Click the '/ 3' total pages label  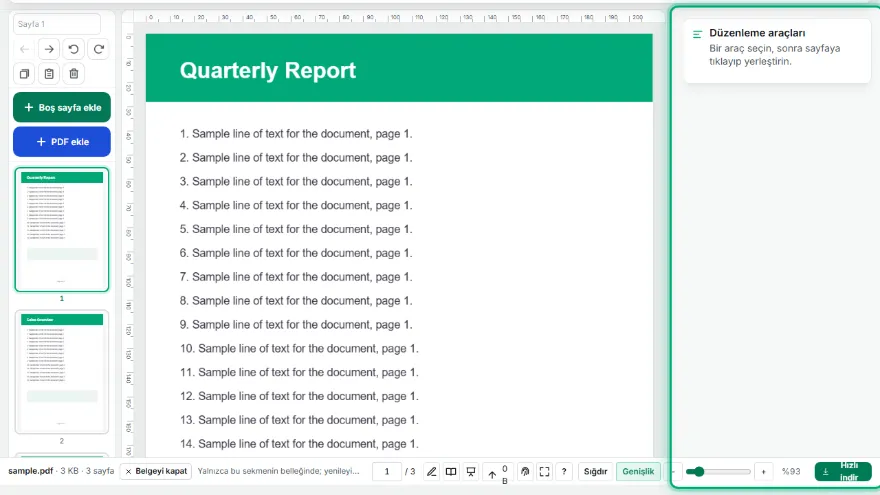(x=410, y=471)
